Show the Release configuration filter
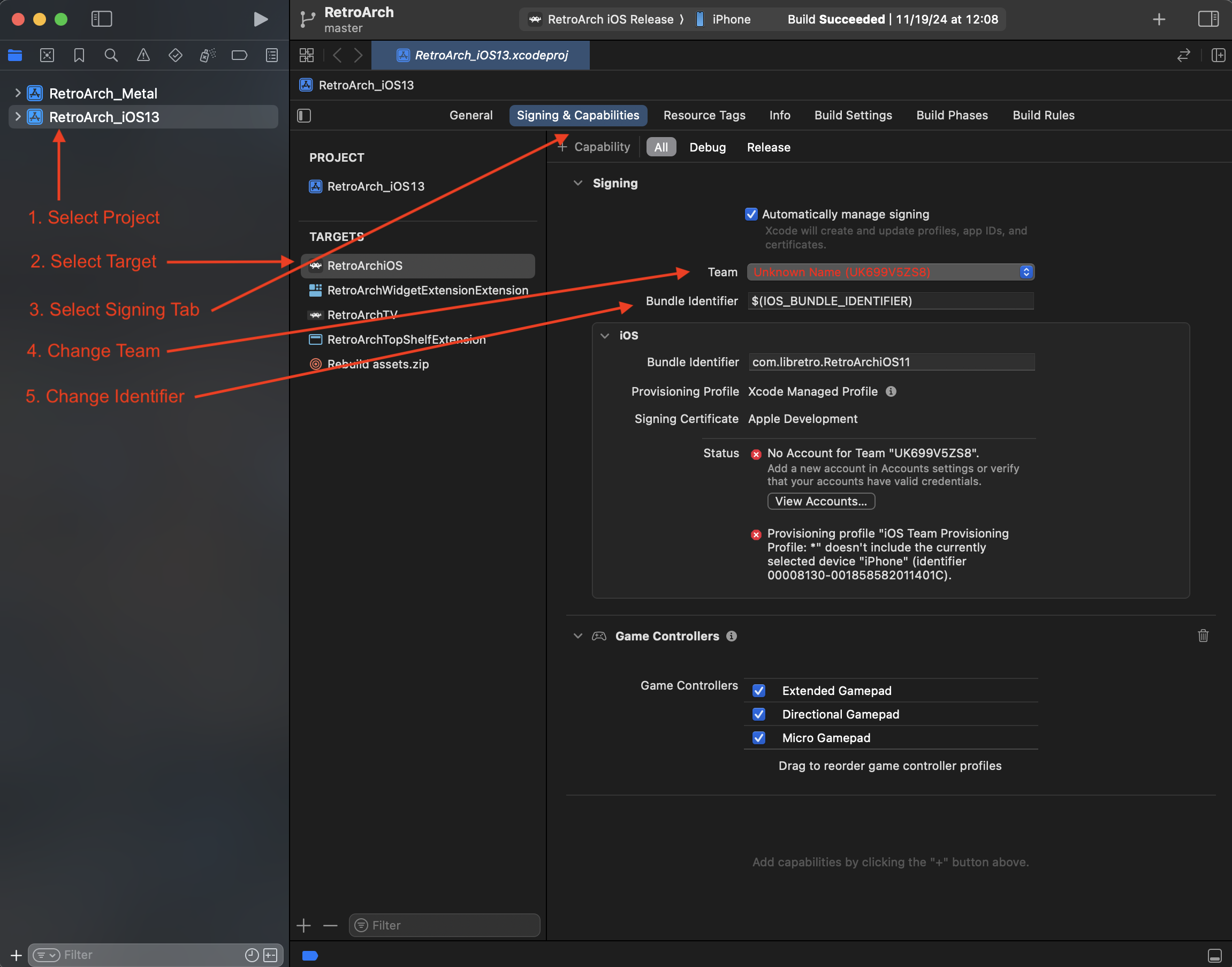The width and height of the screenshot is (1232, 967). pos(769,147)
